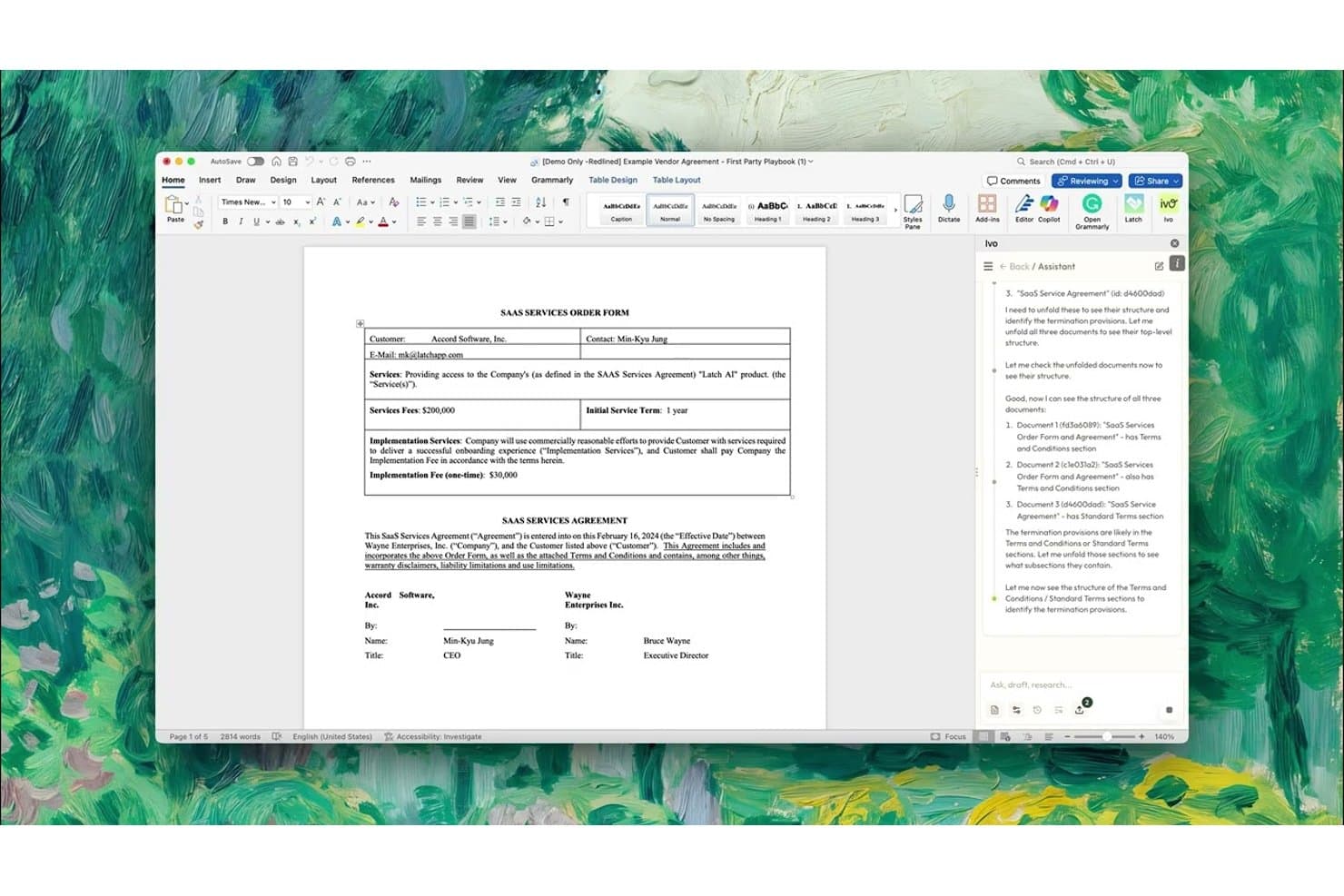
Task: Click the print icon in the title bar
Action: point(351,162)
